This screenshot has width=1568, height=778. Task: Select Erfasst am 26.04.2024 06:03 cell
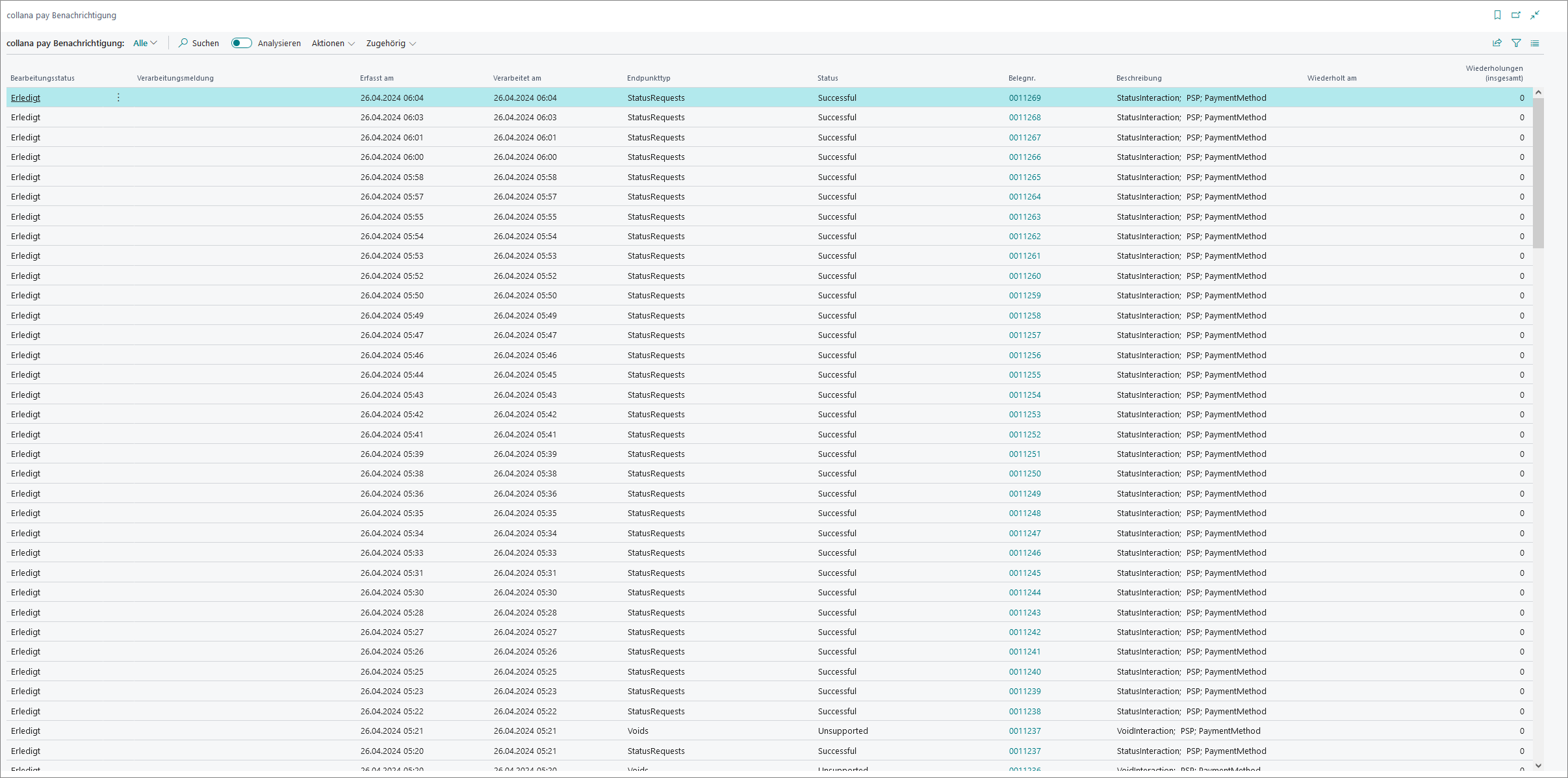click(x=392, y=118)
